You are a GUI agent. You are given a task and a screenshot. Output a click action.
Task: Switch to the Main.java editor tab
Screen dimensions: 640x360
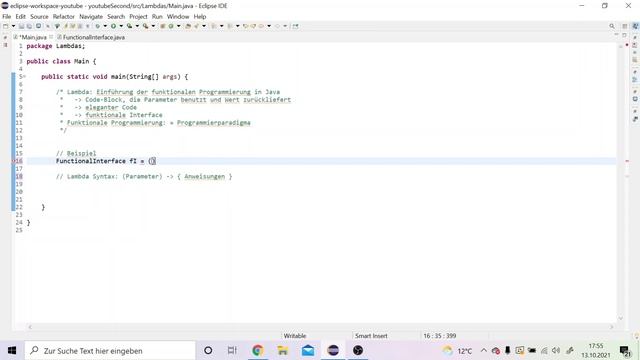(x=32, y=37)
